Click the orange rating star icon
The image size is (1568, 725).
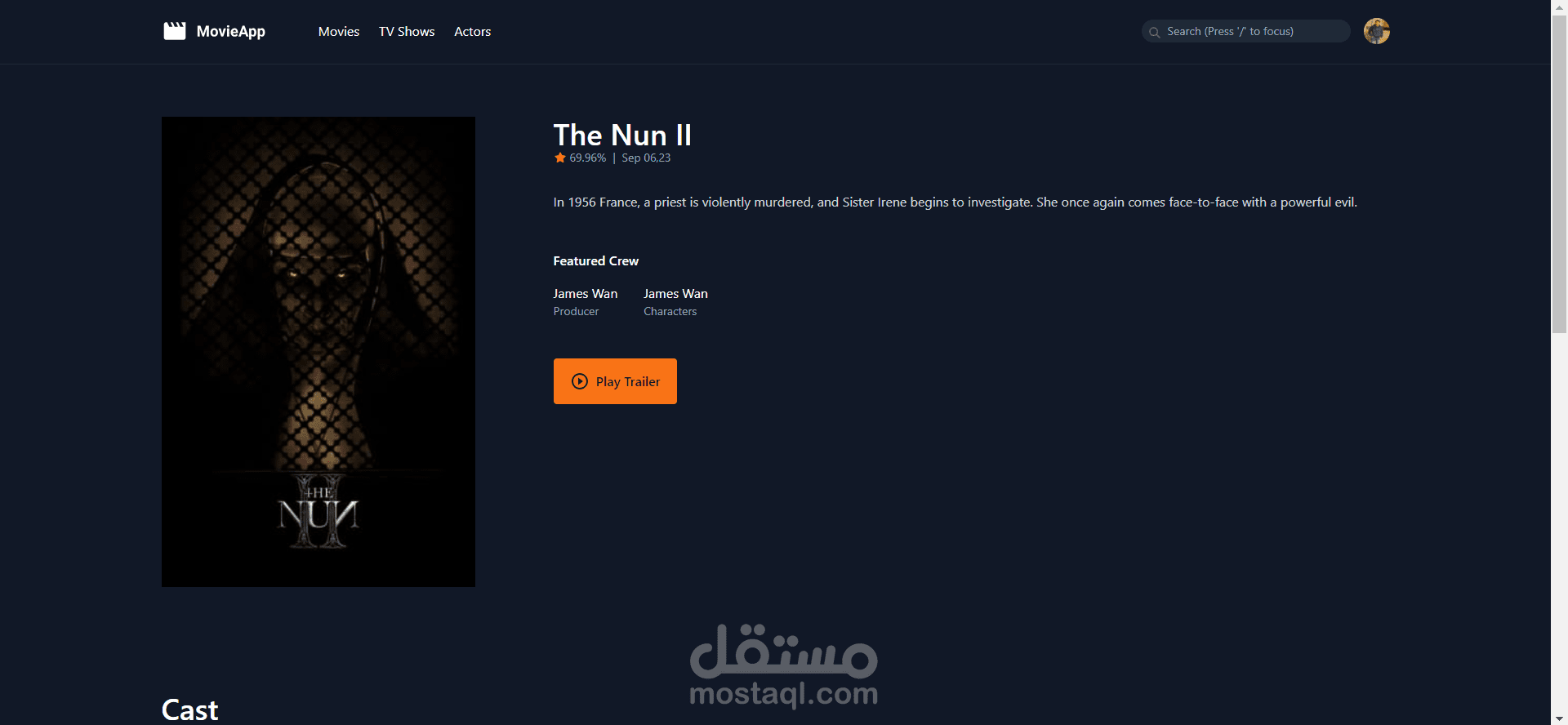(x=559, y=158)
